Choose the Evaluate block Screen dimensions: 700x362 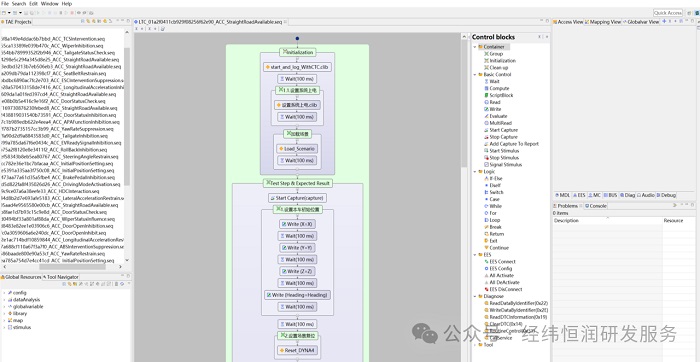[498, 116]
